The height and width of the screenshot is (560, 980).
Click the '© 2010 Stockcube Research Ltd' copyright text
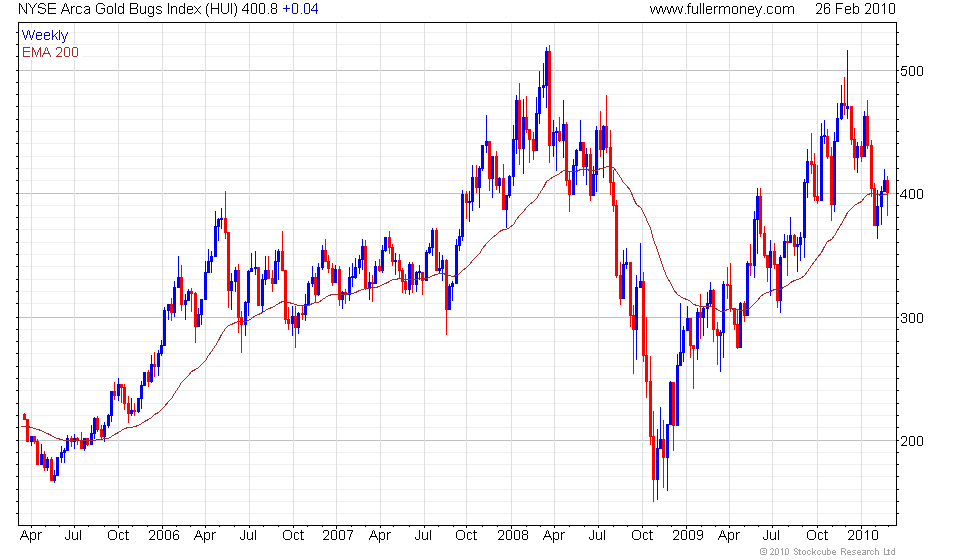[x=828, y=552]
